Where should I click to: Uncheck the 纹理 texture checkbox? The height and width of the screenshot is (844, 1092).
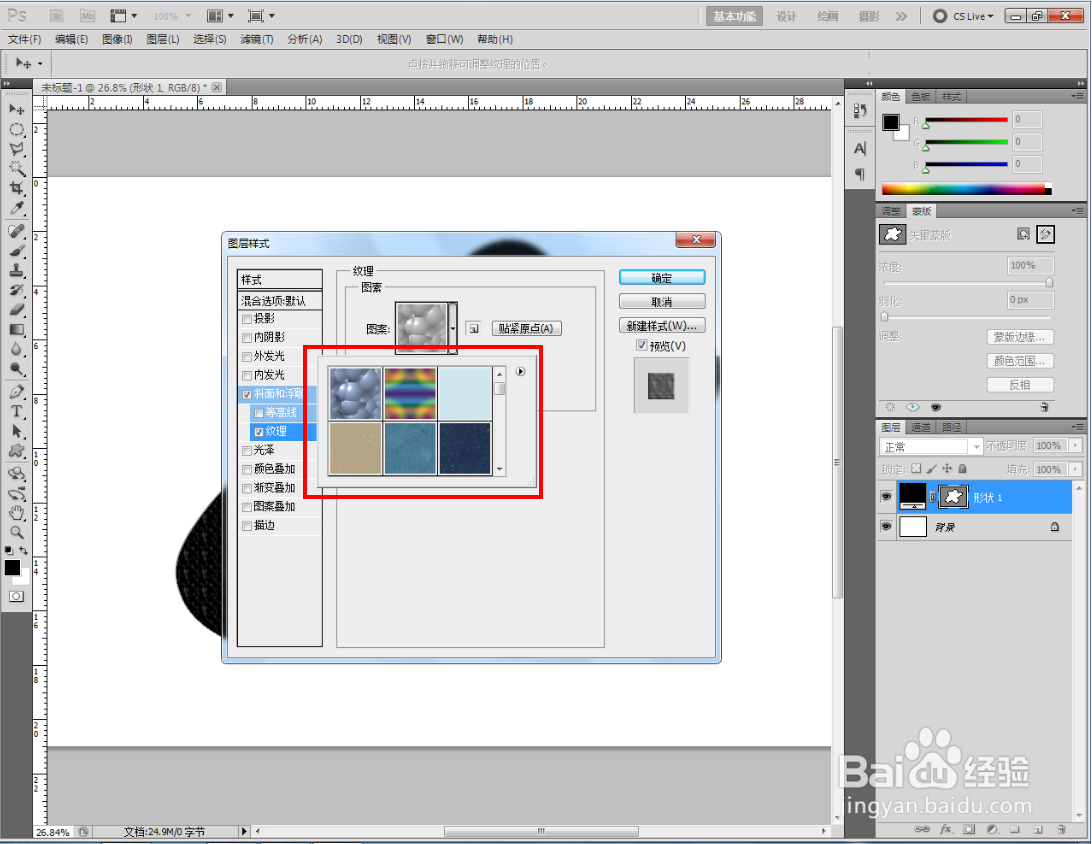click(x=258, y=432)
